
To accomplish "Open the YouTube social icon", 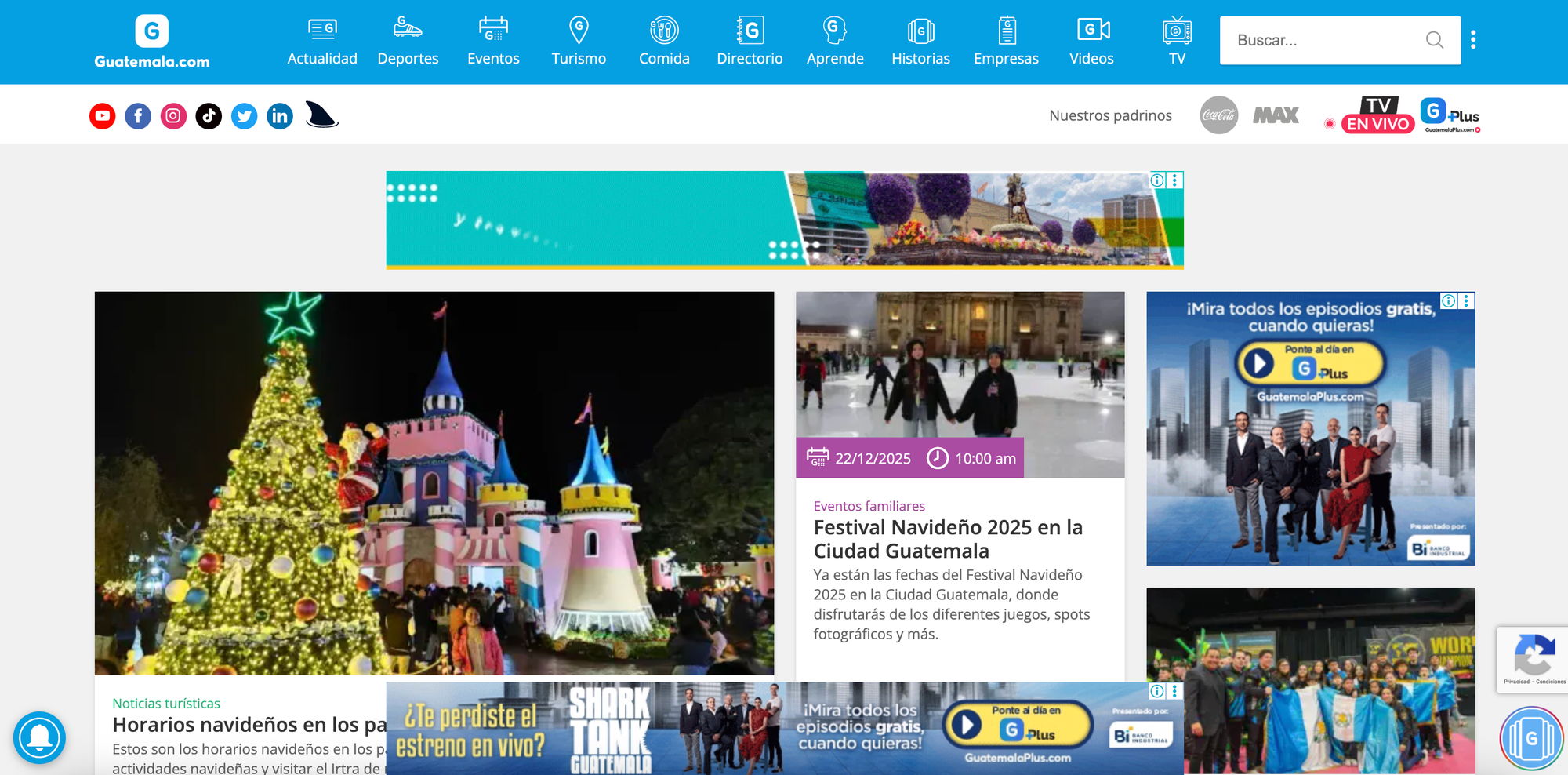I will coord(102,116).
